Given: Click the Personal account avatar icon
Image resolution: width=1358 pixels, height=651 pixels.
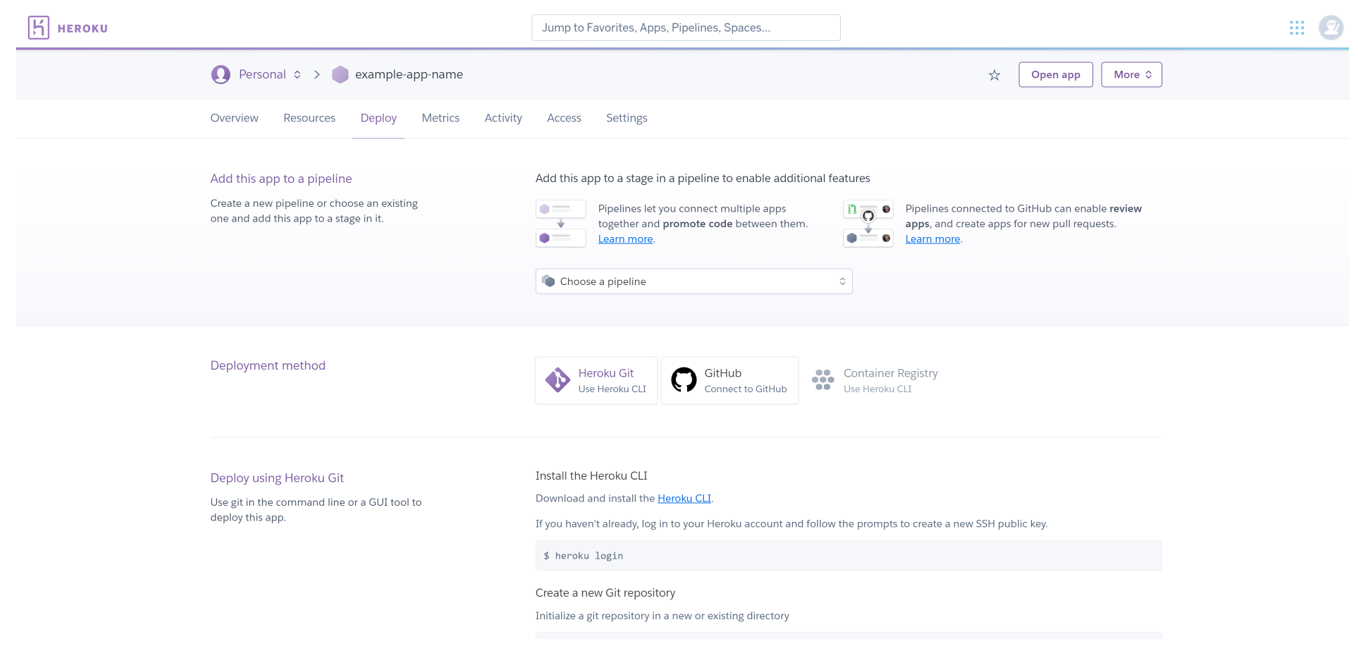Looking at the screenshot, I should 221,75.
